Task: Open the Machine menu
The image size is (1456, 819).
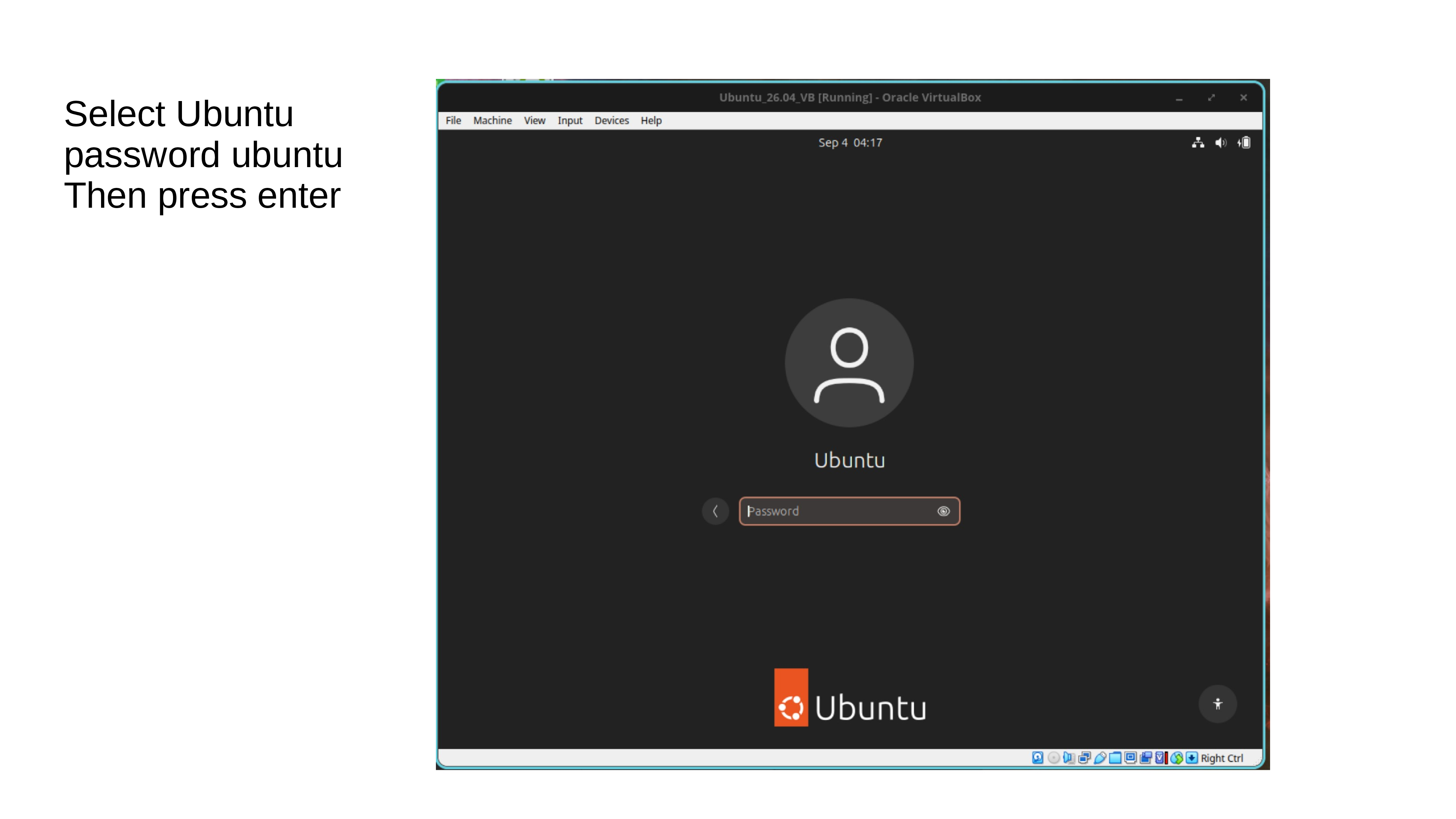Action: coord(492,121)
